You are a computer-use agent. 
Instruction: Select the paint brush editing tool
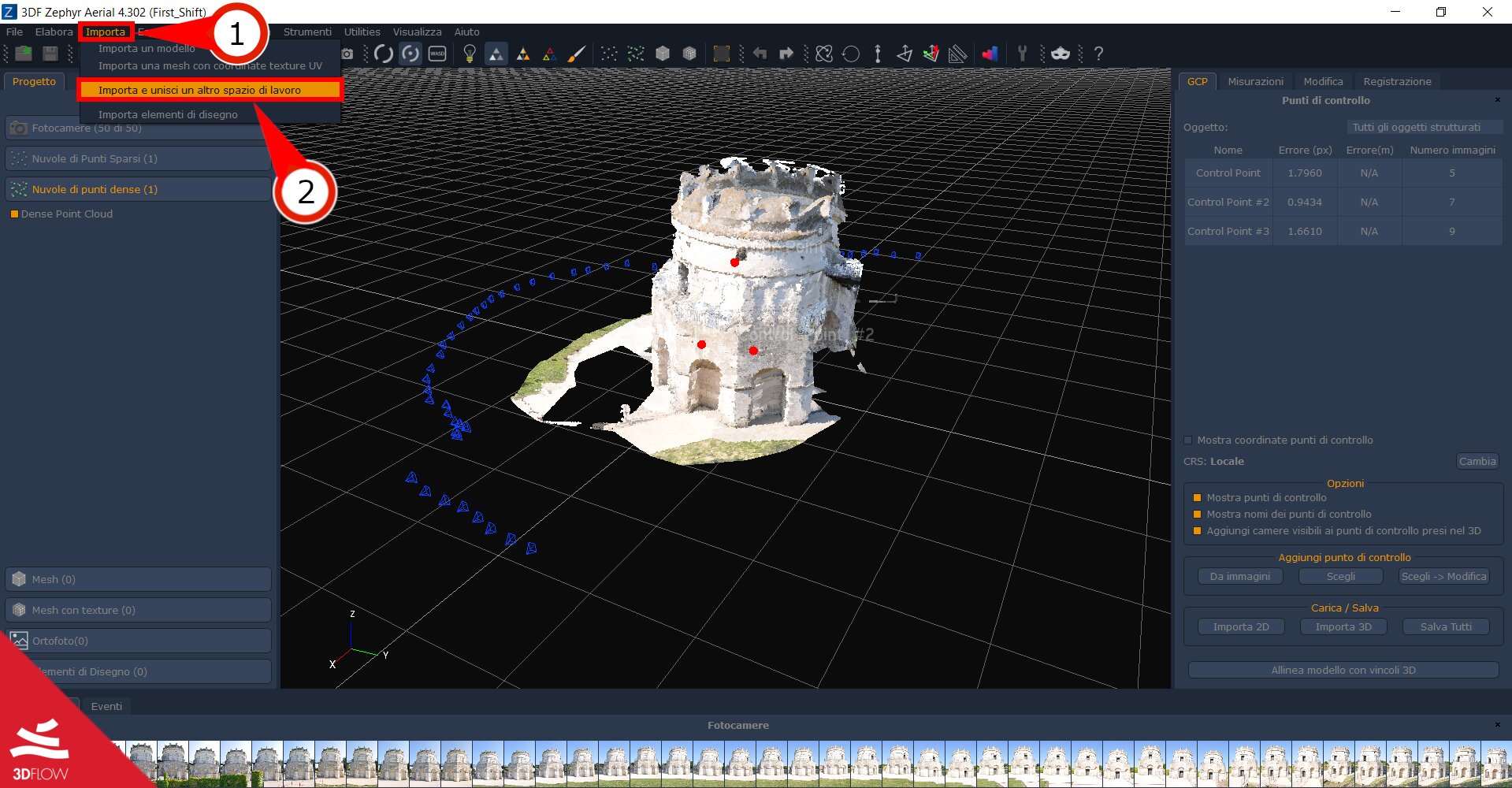click(x=578, y=54)
